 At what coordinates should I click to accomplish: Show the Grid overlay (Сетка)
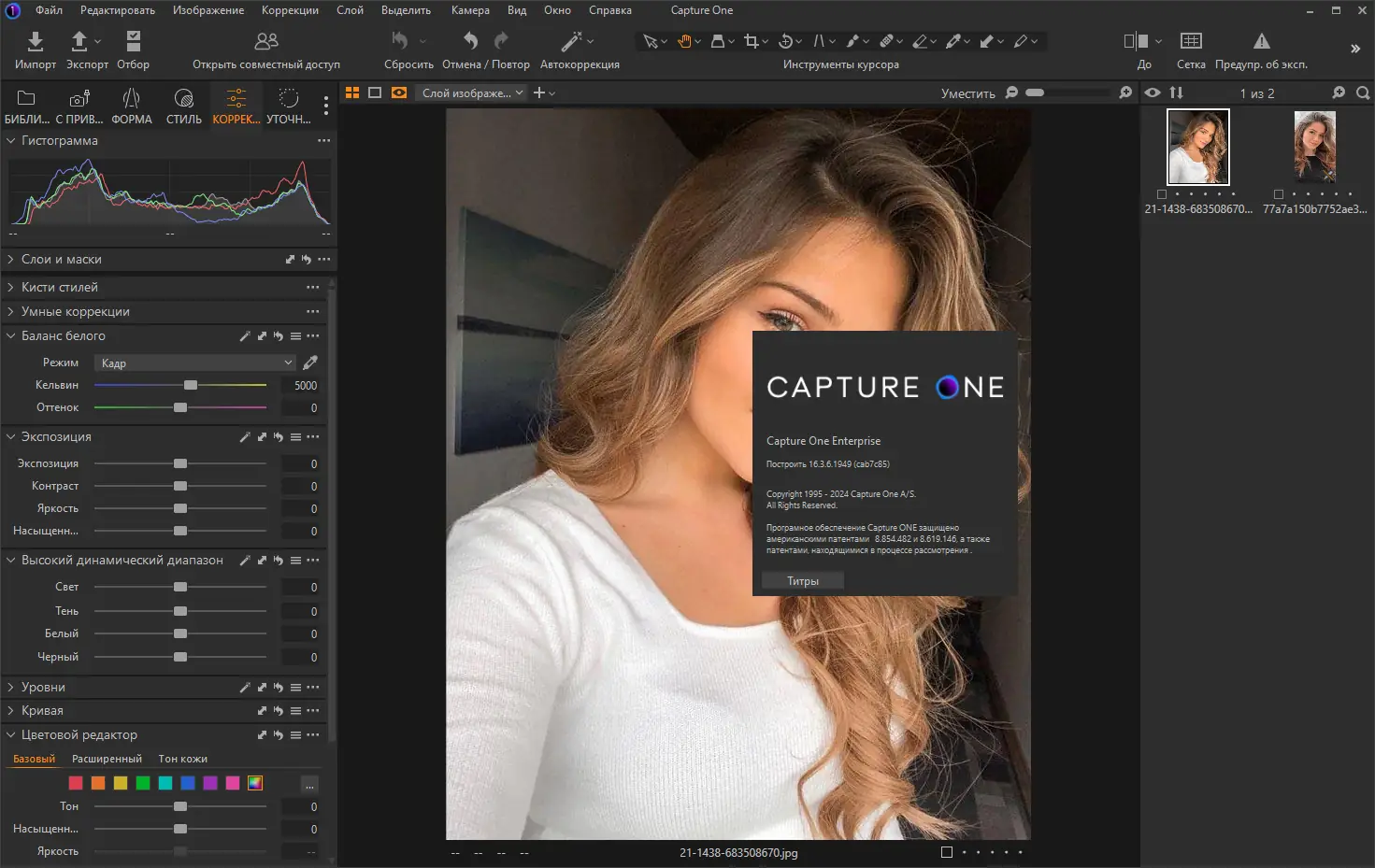pos(1190,41)
